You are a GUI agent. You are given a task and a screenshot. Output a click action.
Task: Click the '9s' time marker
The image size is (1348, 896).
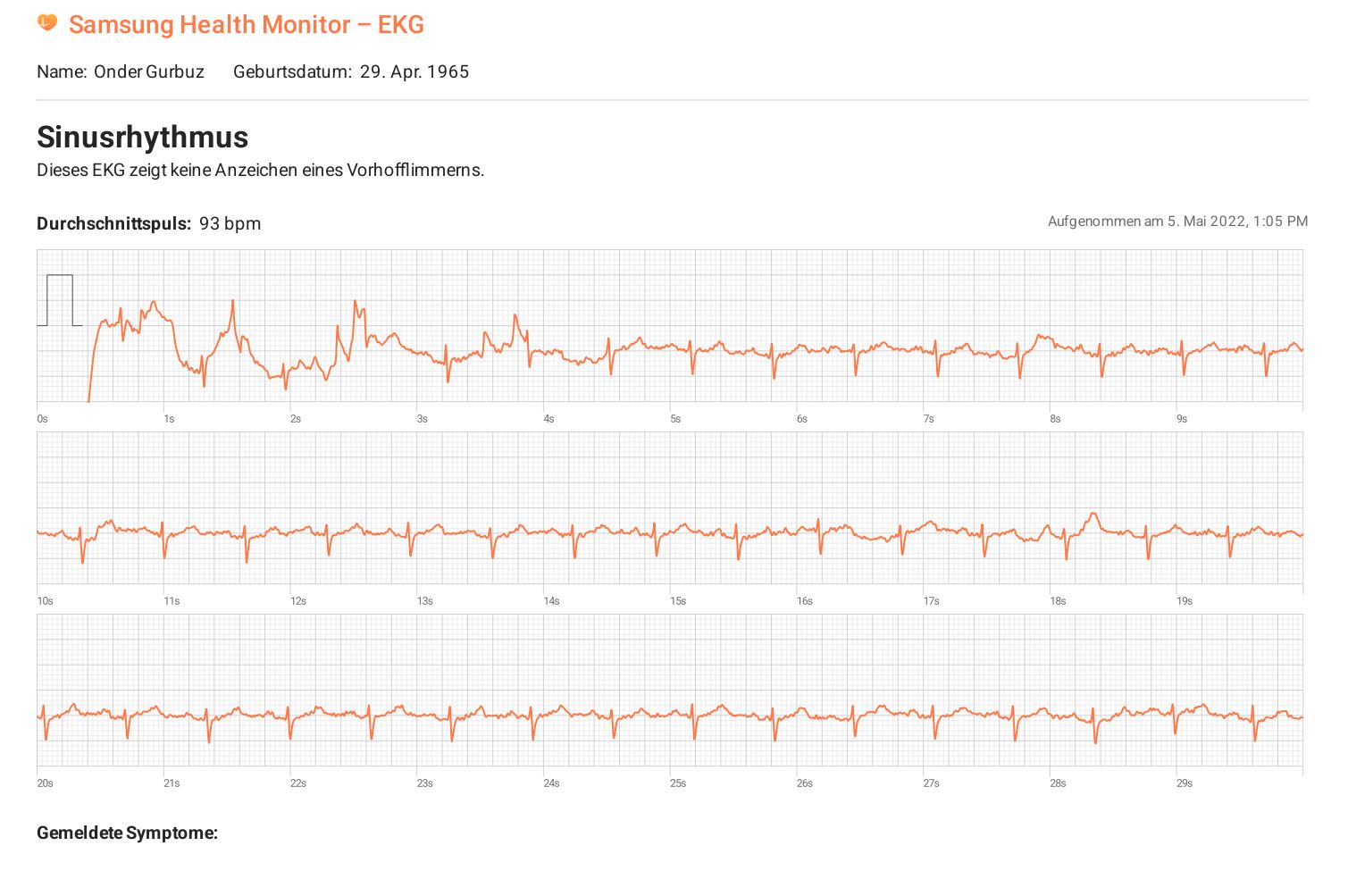coord(1182,418)
